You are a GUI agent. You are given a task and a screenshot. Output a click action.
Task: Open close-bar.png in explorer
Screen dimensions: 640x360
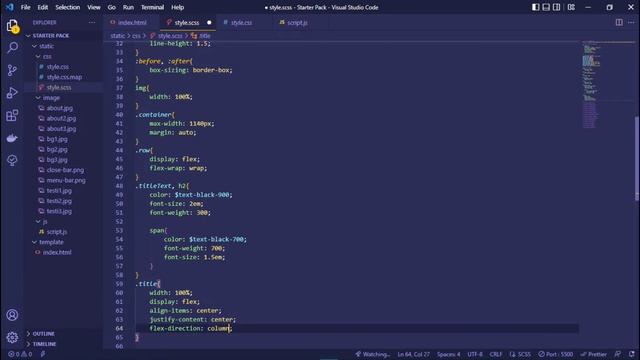[65, 170]
